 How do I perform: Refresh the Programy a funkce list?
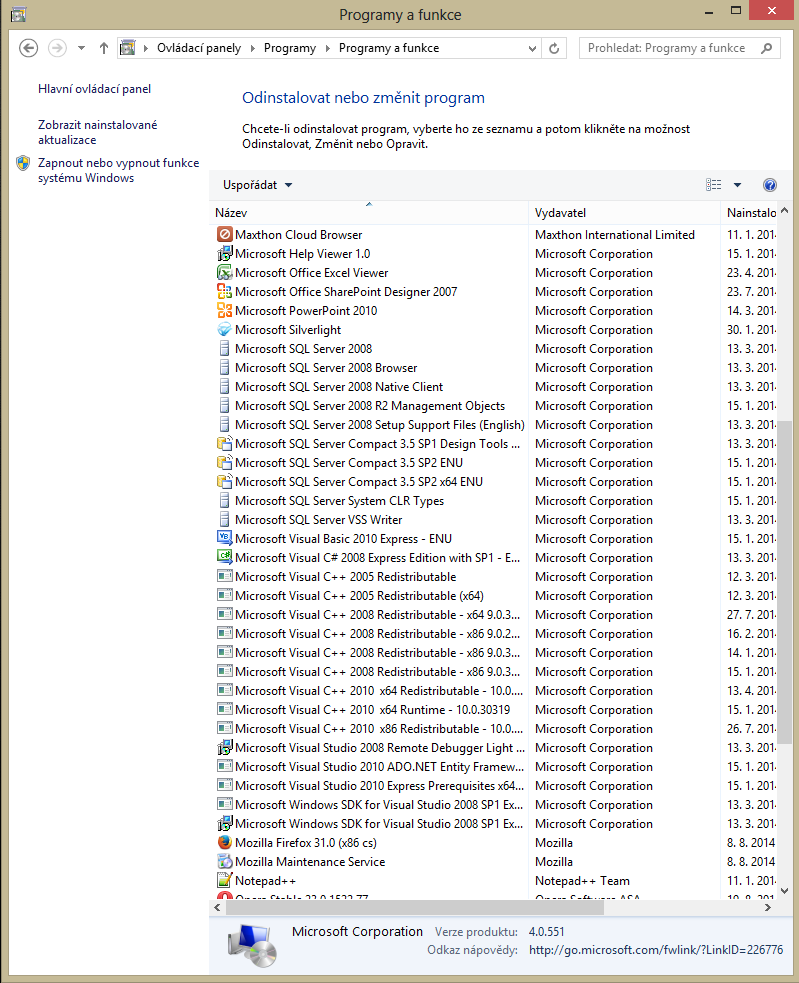coord(554,48)
